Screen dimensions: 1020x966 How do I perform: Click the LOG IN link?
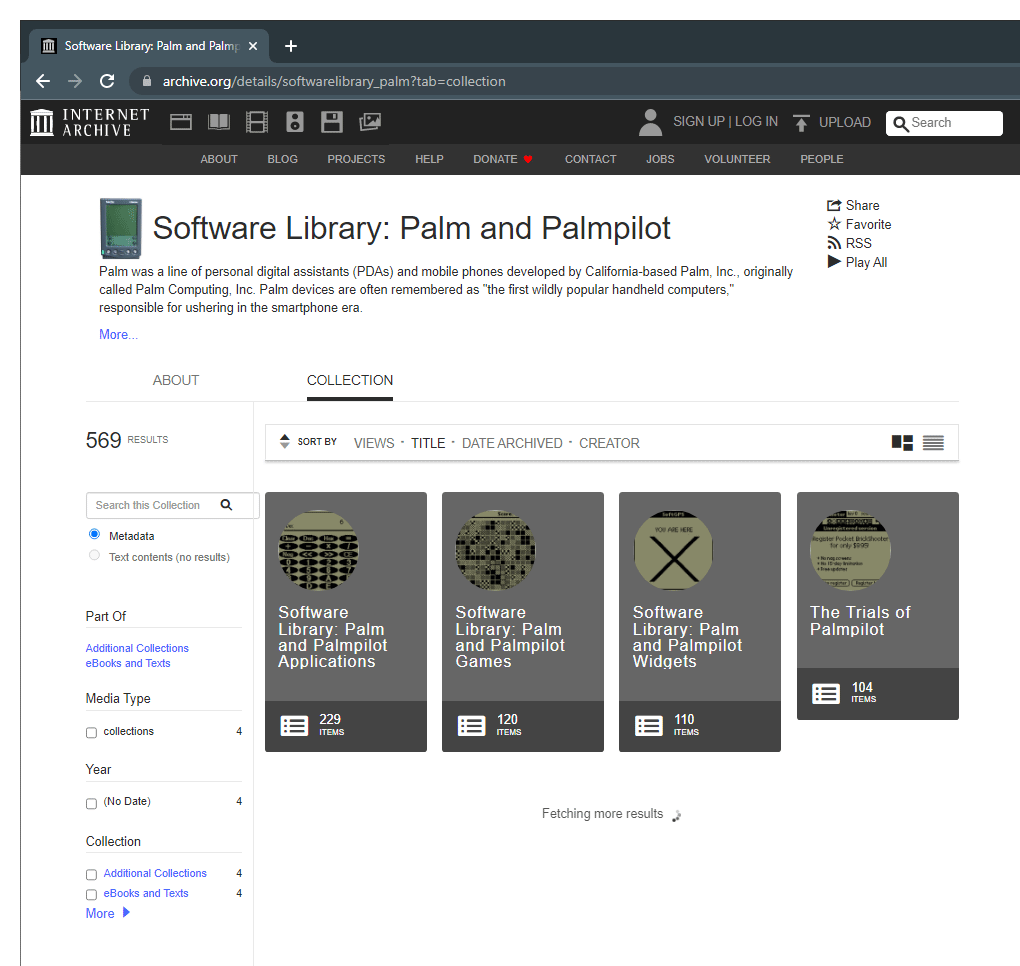tap(756, 121)
